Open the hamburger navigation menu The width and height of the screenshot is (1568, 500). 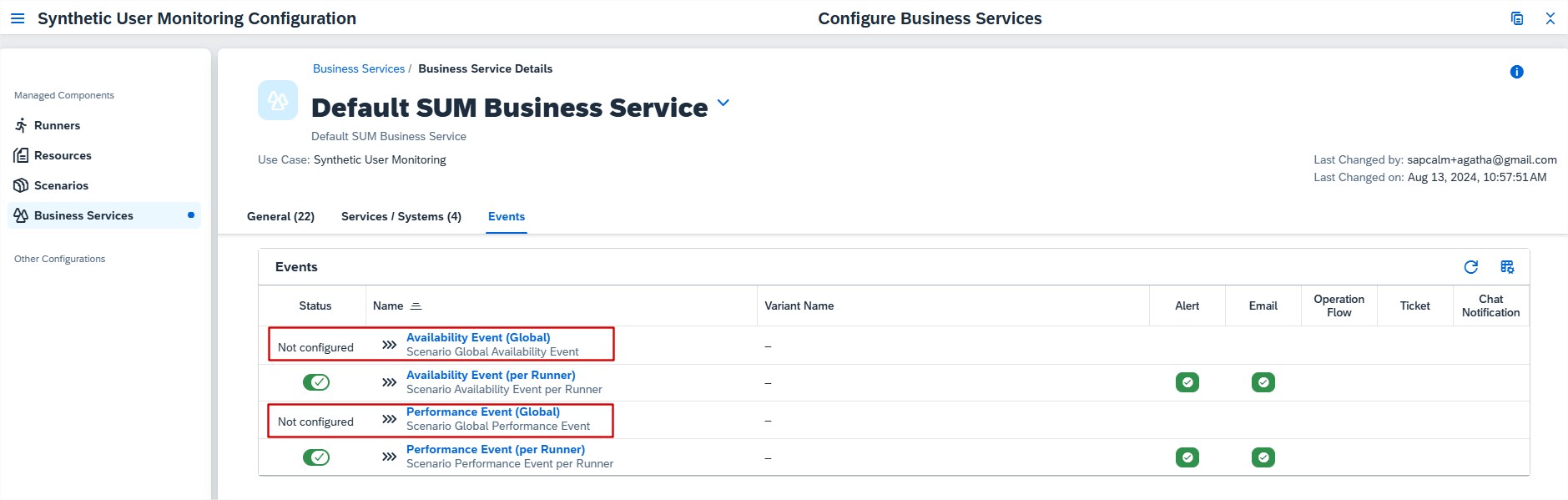click(x=18, y=18)
